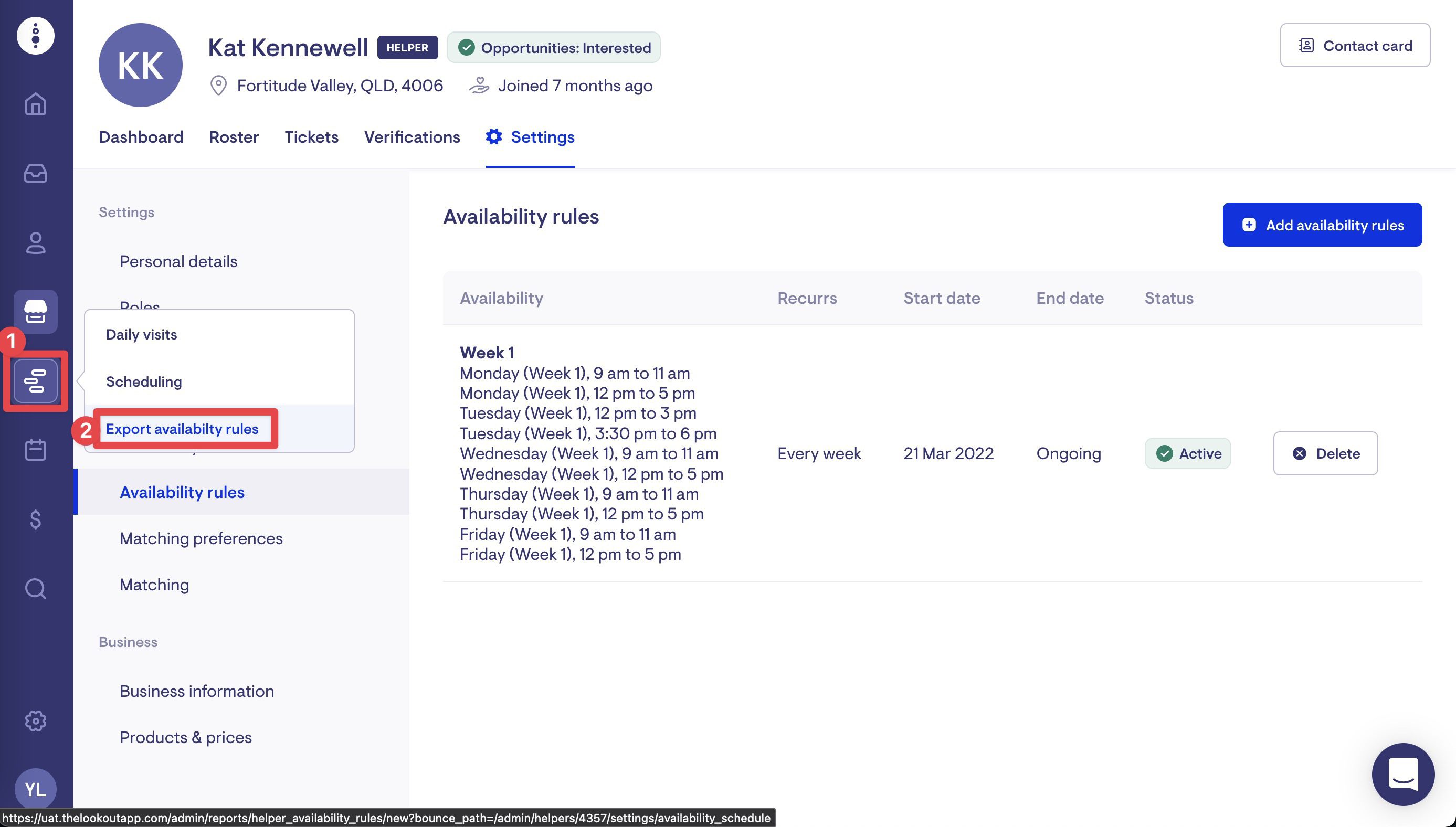Open the Verifications tab
The image size is (1456, 827).
click(412, 137)
